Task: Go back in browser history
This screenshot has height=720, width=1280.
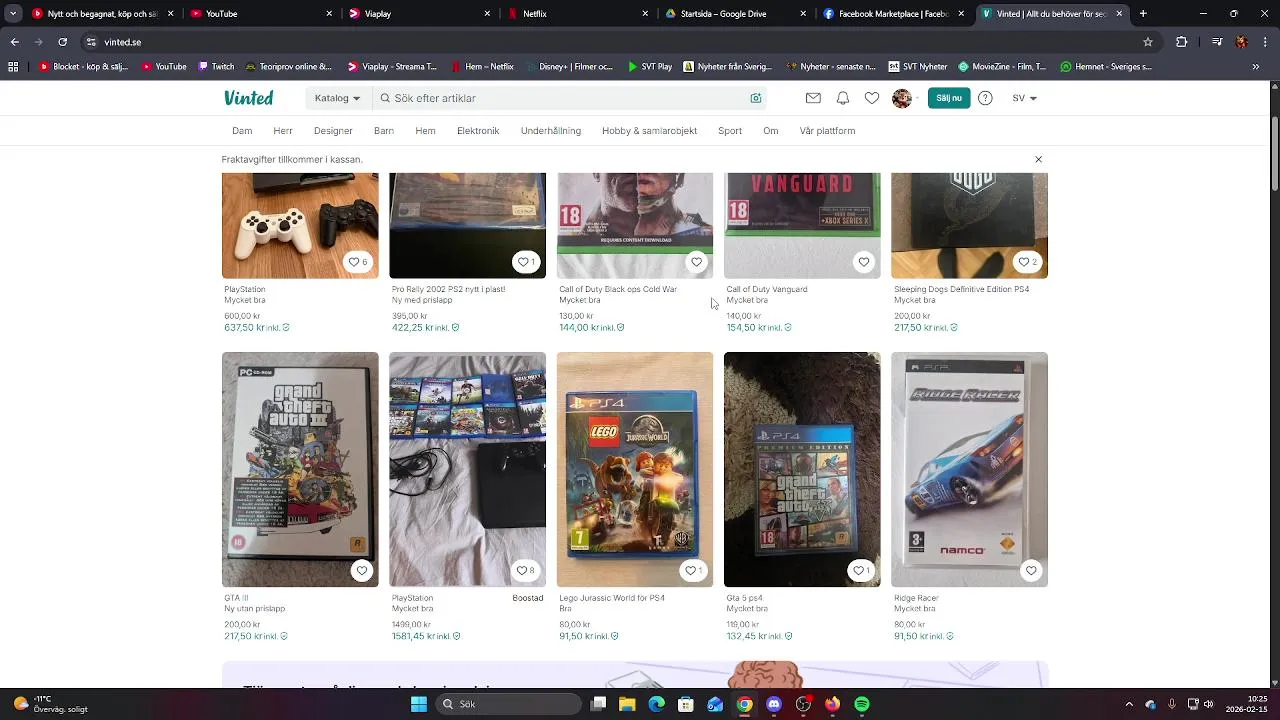Action: coord(15,42)
